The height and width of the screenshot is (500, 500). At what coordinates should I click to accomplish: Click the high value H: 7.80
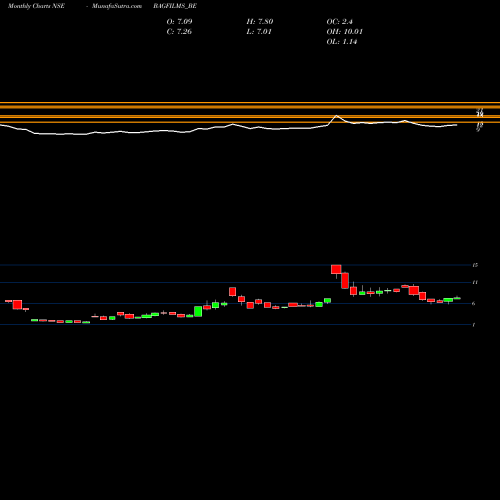coord(260,21)
